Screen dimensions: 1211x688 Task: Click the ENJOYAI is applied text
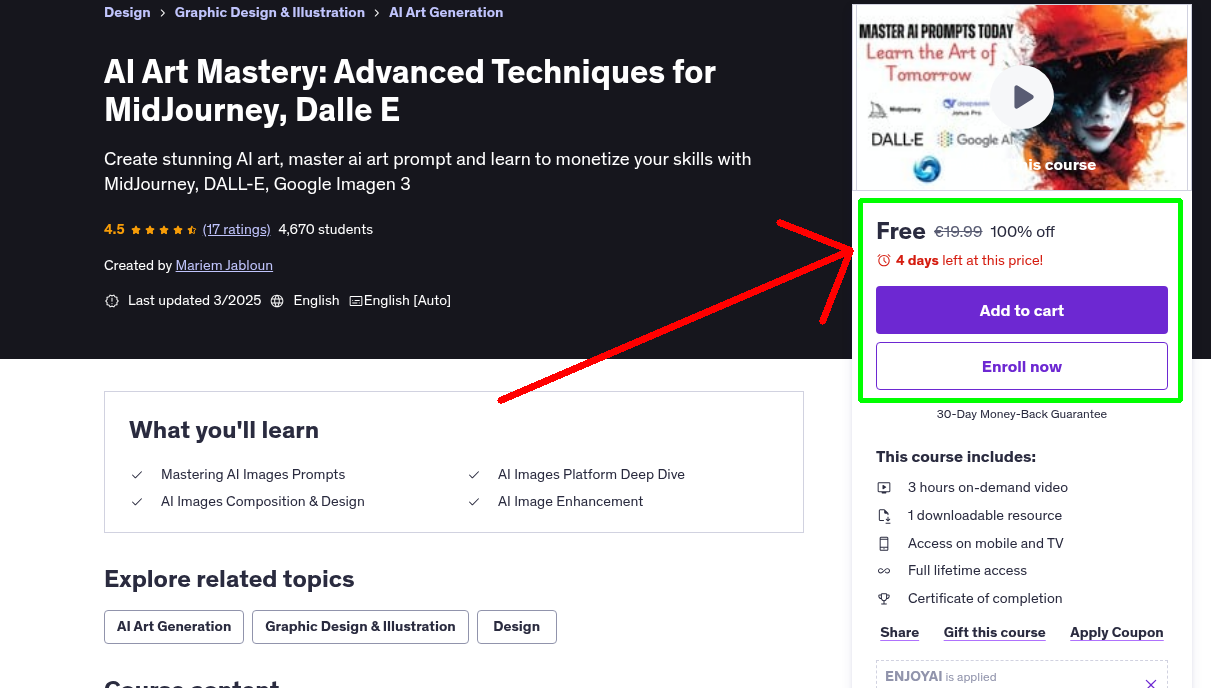pos(941,677)
